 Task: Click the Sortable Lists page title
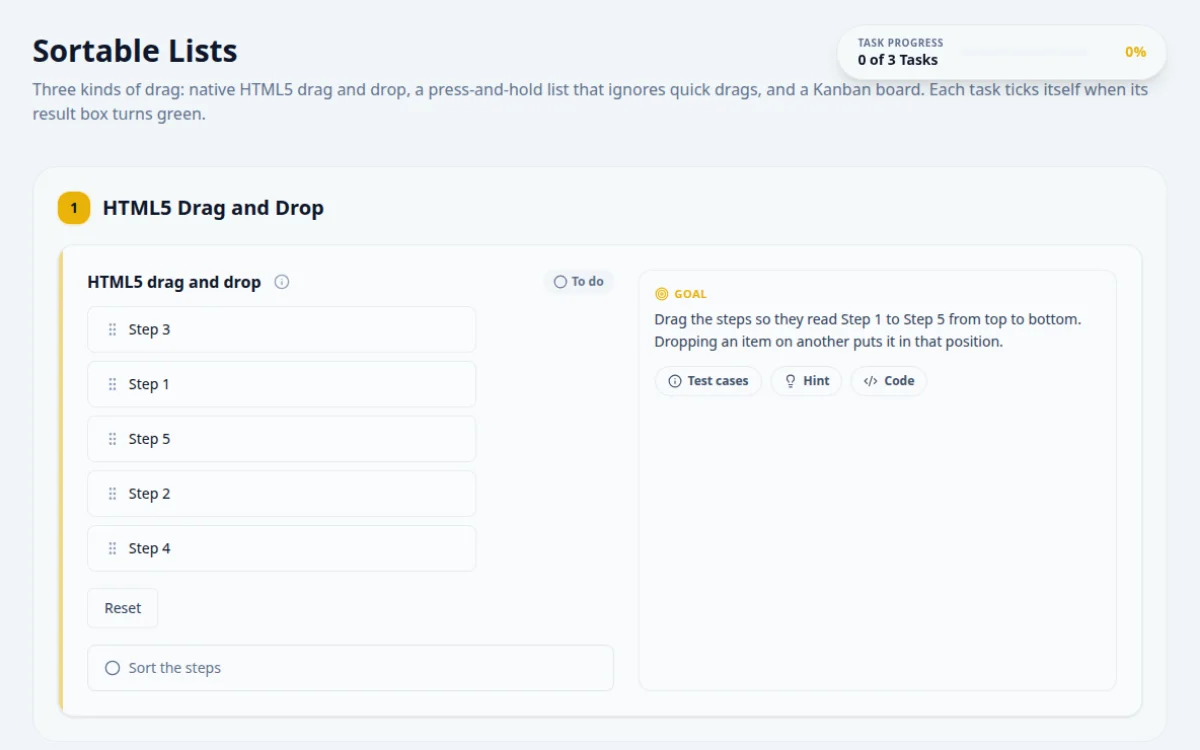[x=135, y=51]
